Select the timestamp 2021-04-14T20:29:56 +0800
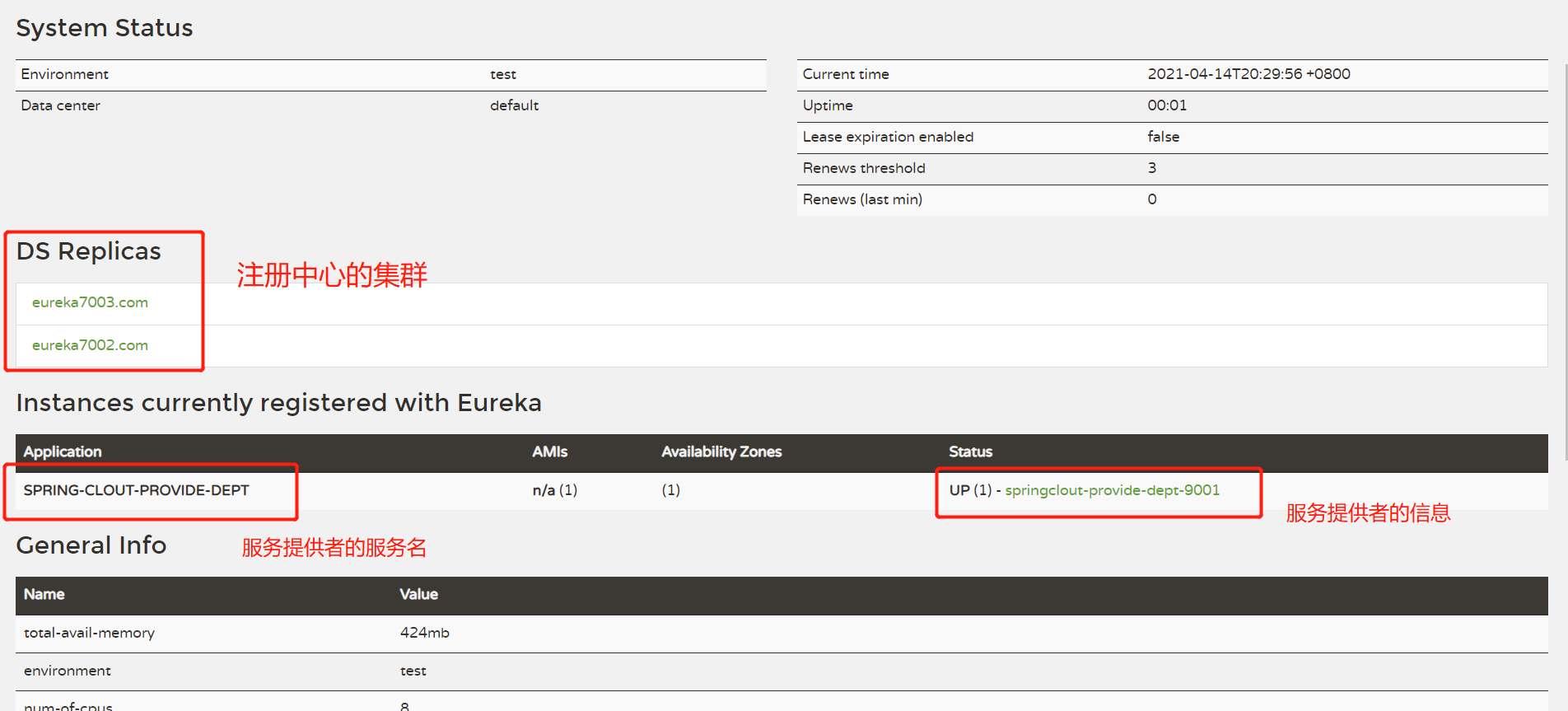This screenshot has height=711, width=1568. click(x=1248, y=74)
